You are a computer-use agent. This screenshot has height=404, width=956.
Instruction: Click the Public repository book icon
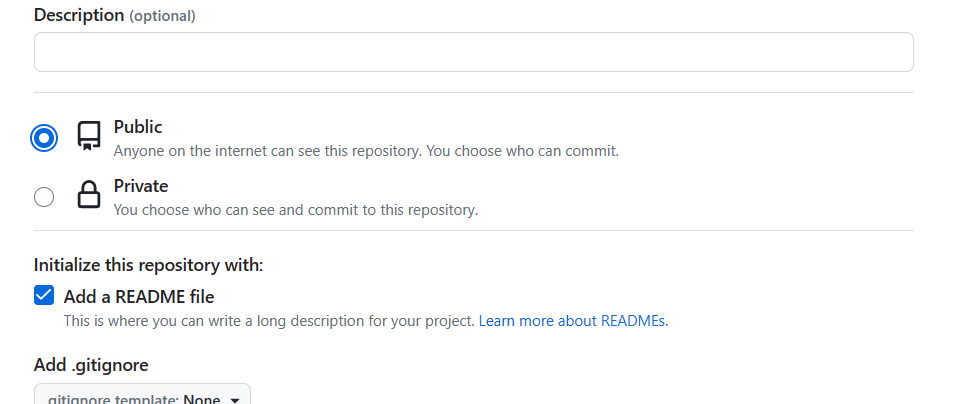(89, 137)
